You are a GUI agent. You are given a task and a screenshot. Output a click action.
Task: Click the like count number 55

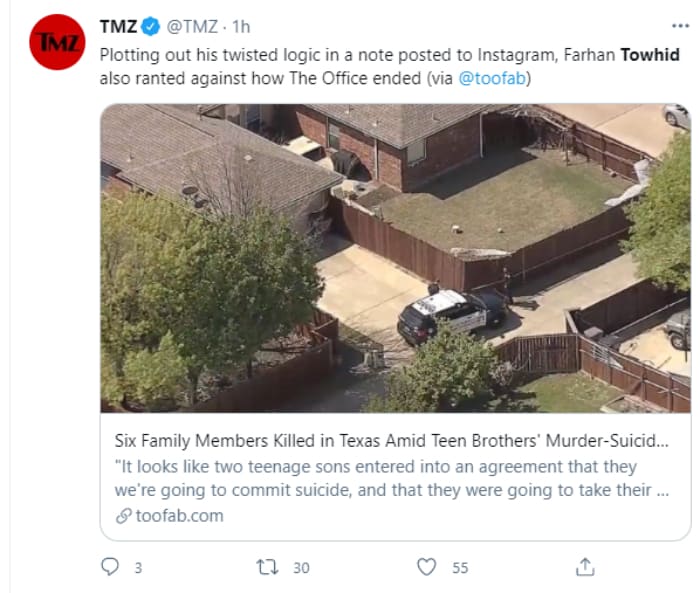point(460,568)
